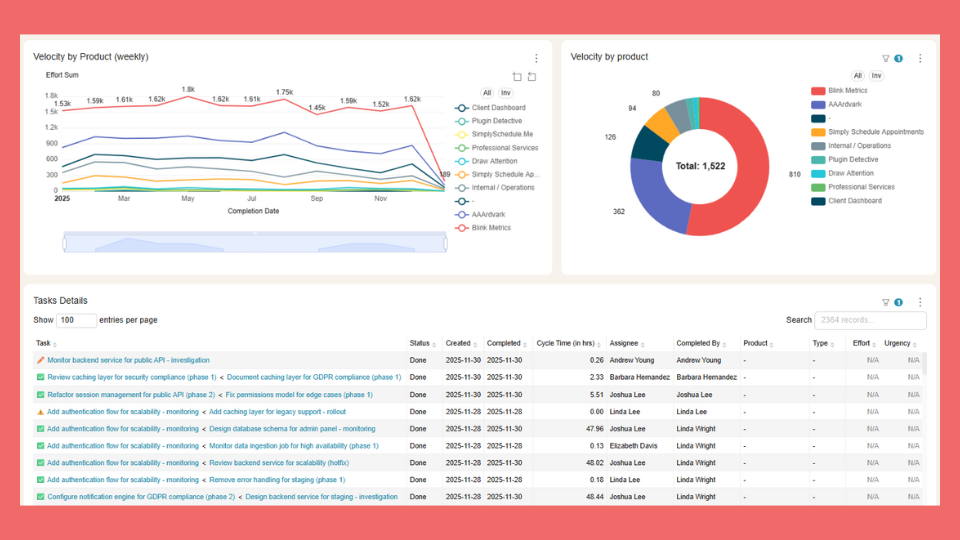960x540 pixels.
Task: Open the weekly velocity chart options menu
Action: [536, 58]
